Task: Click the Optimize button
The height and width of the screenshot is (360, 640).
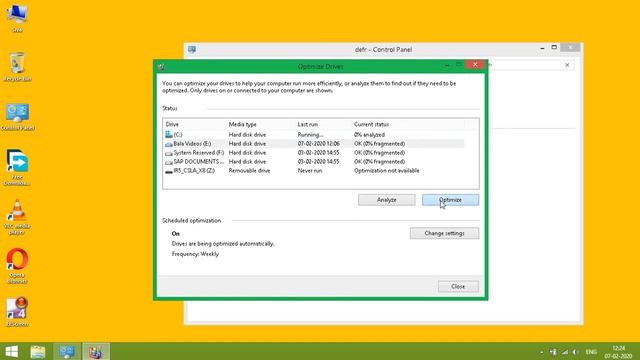Action: pyautogui.click(x=450, y=200)
